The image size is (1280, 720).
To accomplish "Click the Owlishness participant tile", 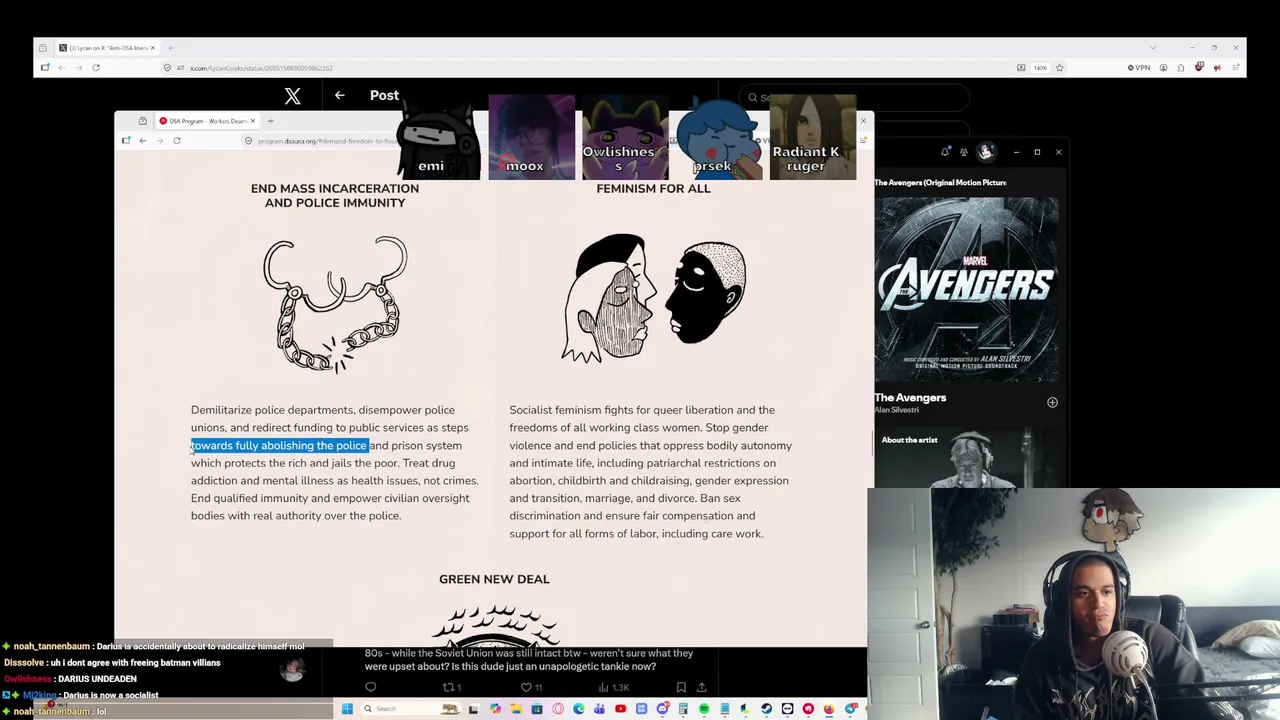I will 625,138.
